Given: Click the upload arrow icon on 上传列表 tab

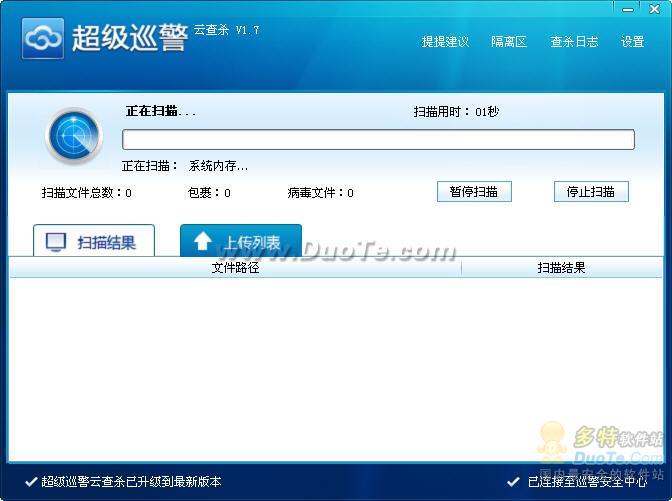Looking at the screenshot, I should point(203,241).
